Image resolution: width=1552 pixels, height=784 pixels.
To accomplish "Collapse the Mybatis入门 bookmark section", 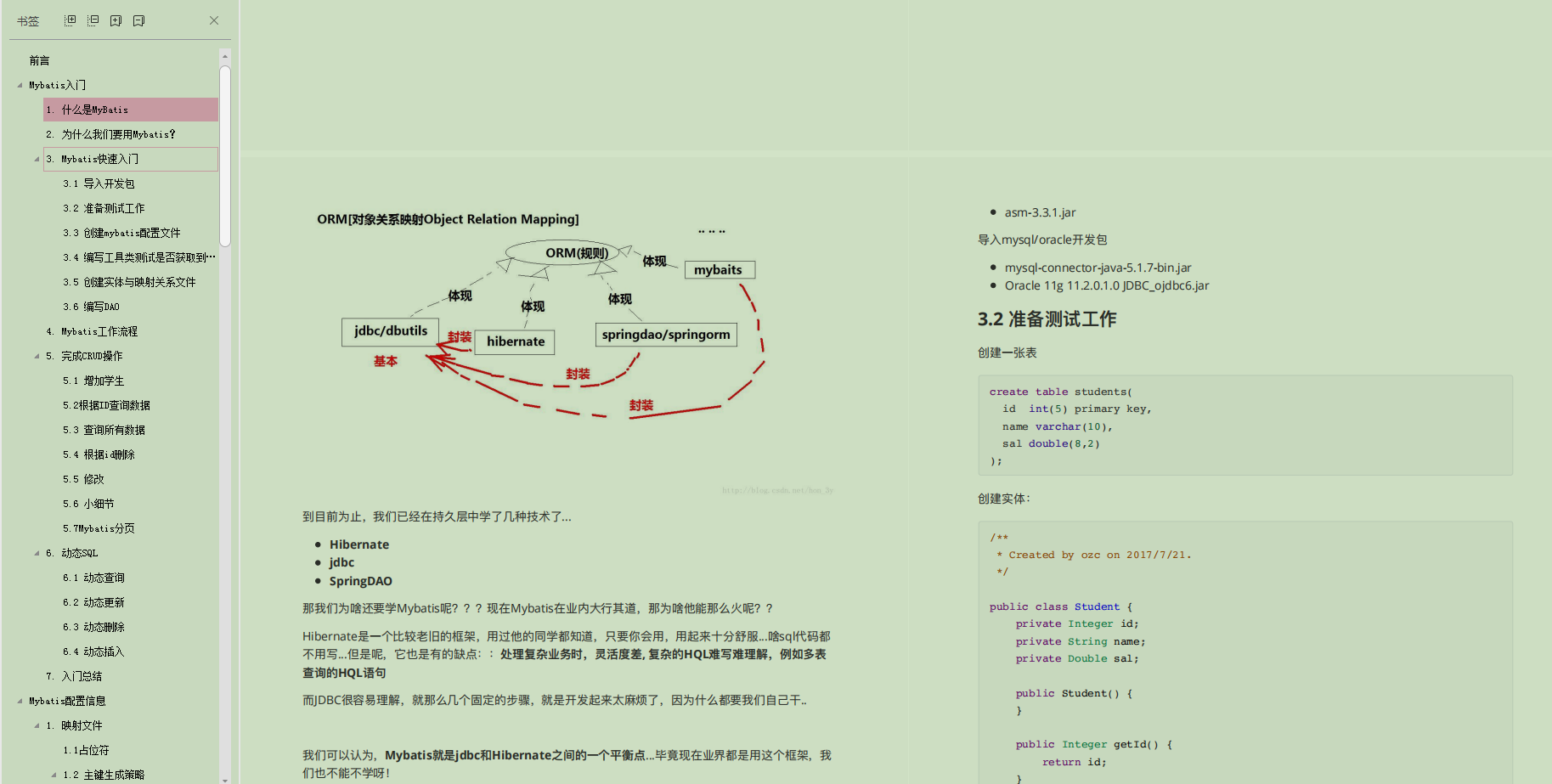I will 20,85.
